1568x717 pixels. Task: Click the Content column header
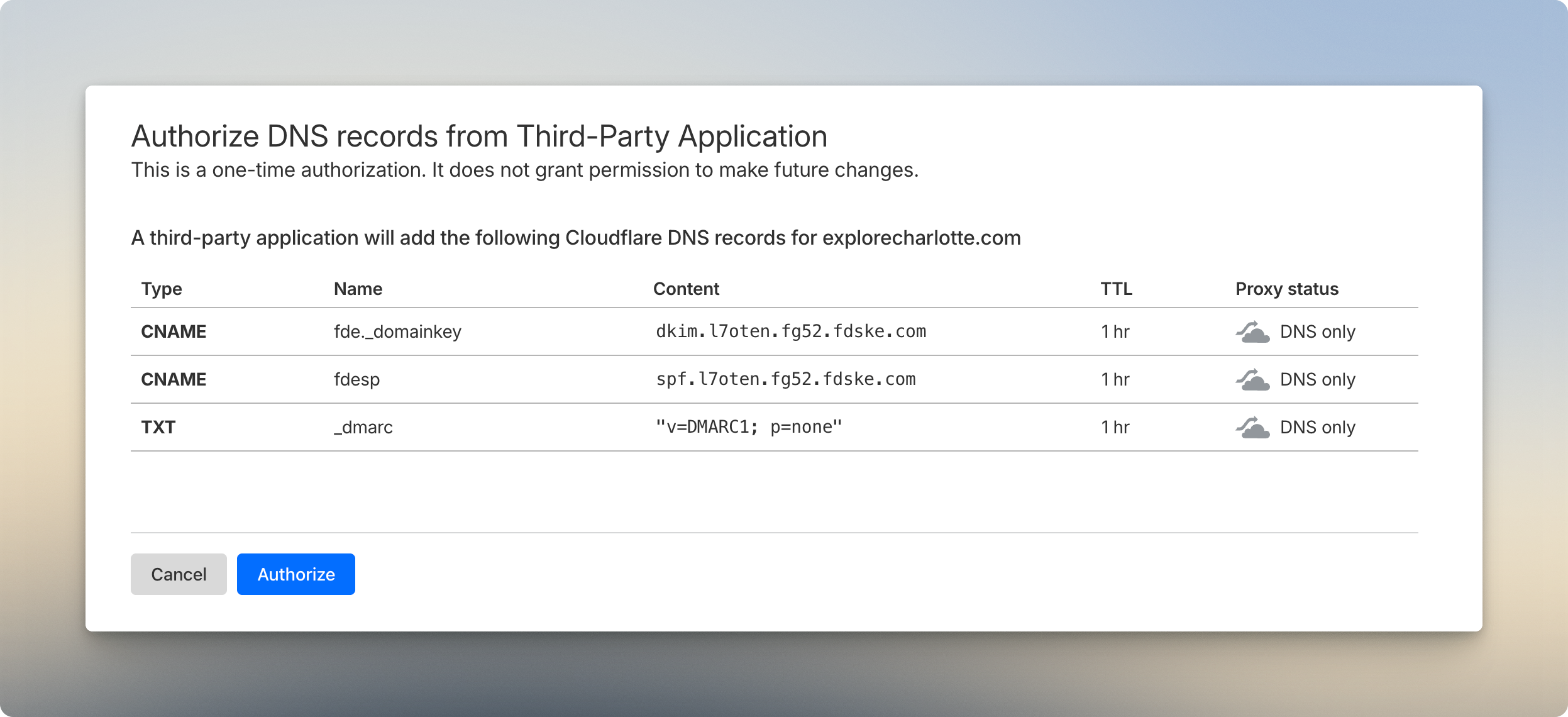click(686, 289)
